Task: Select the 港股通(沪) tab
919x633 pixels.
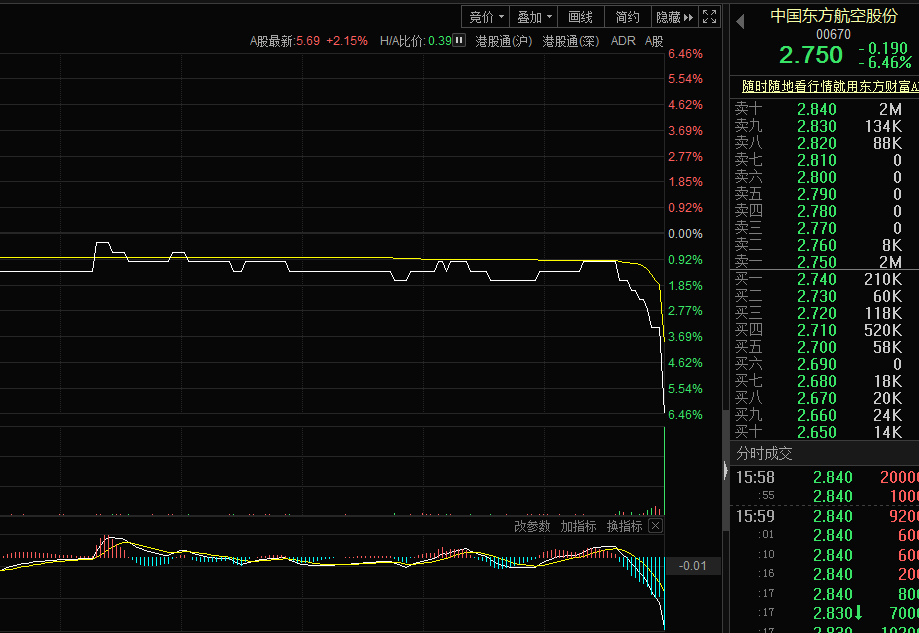Action: point(504,41)
